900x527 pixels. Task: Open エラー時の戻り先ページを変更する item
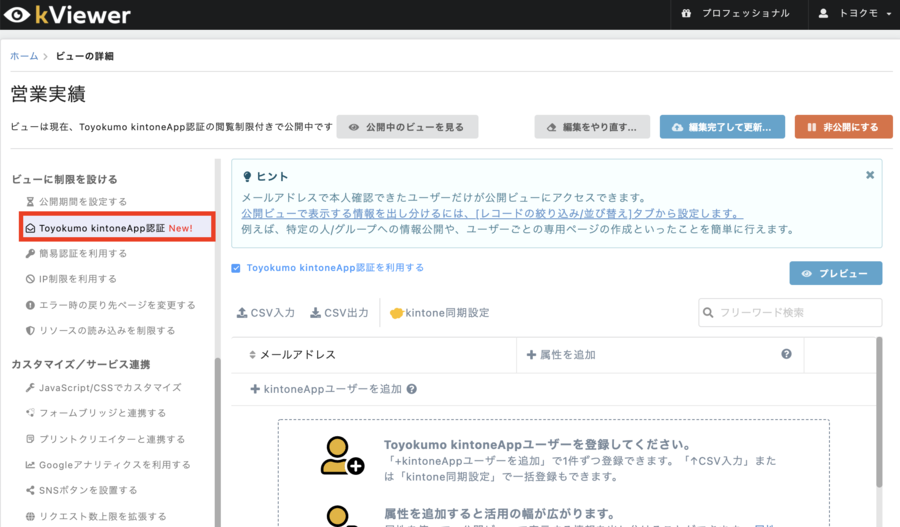coord(110,305)
